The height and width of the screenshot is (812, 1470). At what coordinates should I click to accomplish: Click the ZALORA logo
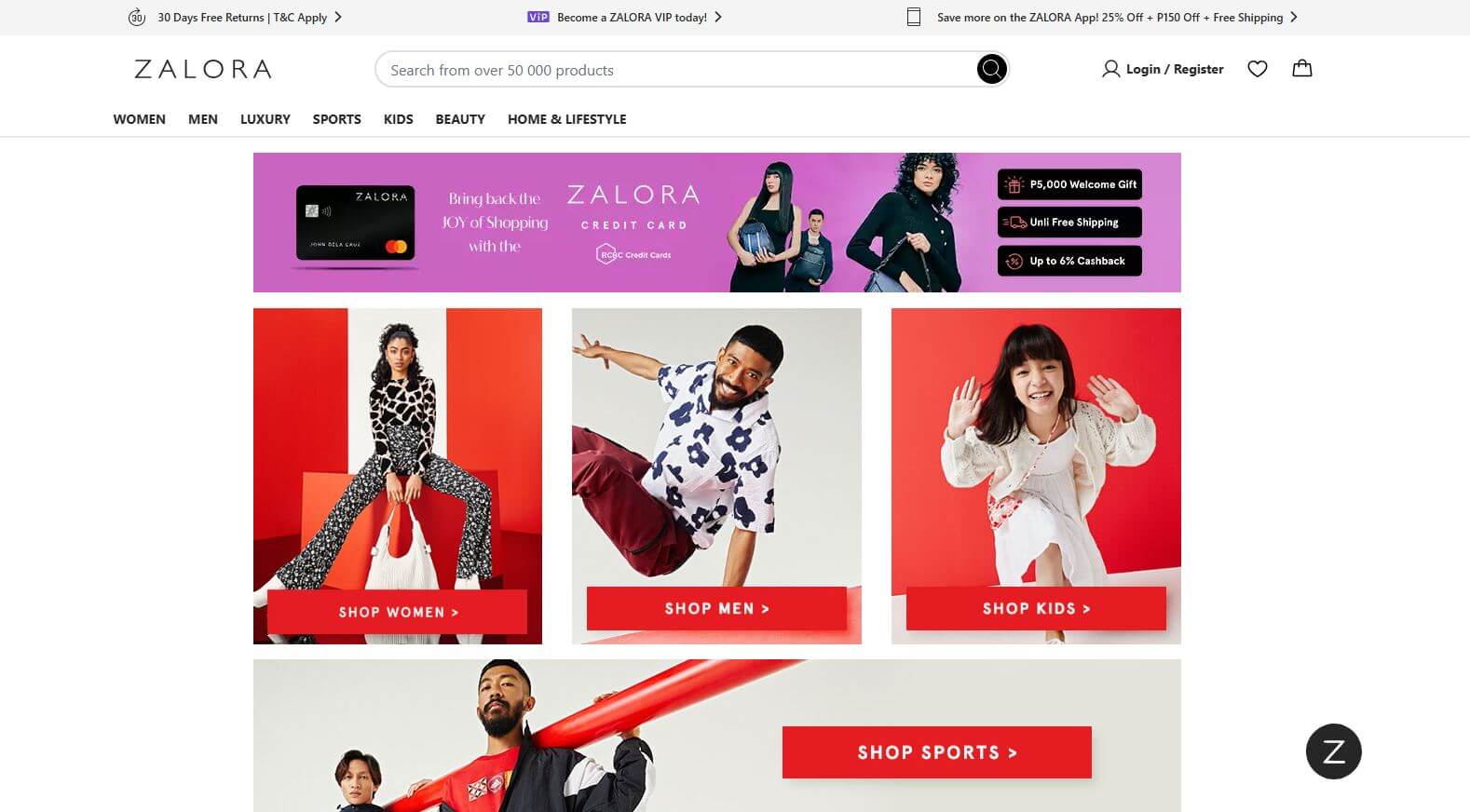click(203, 69)
